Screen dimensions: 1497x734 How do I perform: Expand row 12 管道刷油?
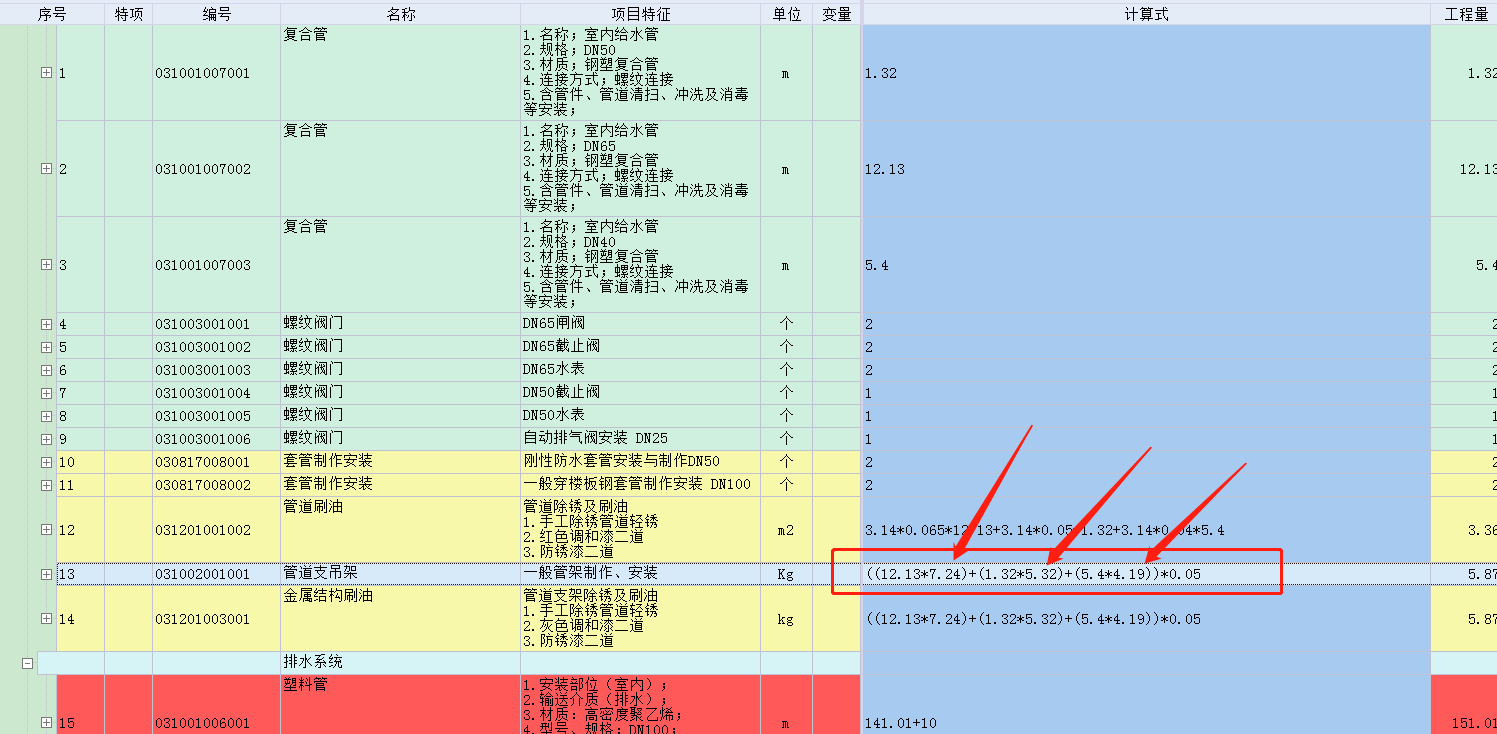(46, 530)
